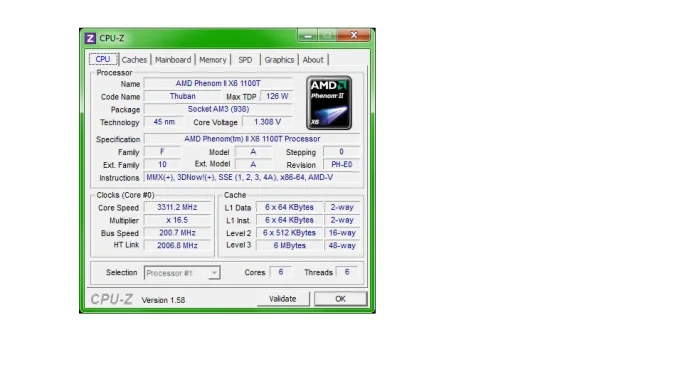This screenshot has height=384, width=683.
Task: Click the Level 3 value 6 MBytes
Action: 289,246
